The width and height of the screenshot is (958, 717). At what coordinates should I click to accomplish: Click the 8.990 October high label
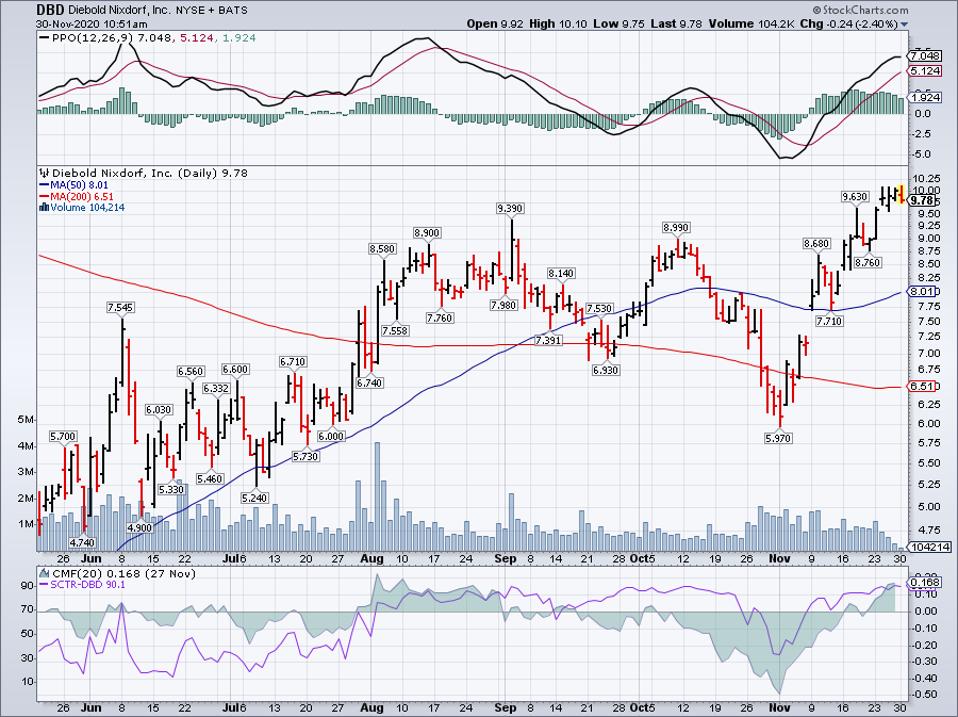pos(676,227)
